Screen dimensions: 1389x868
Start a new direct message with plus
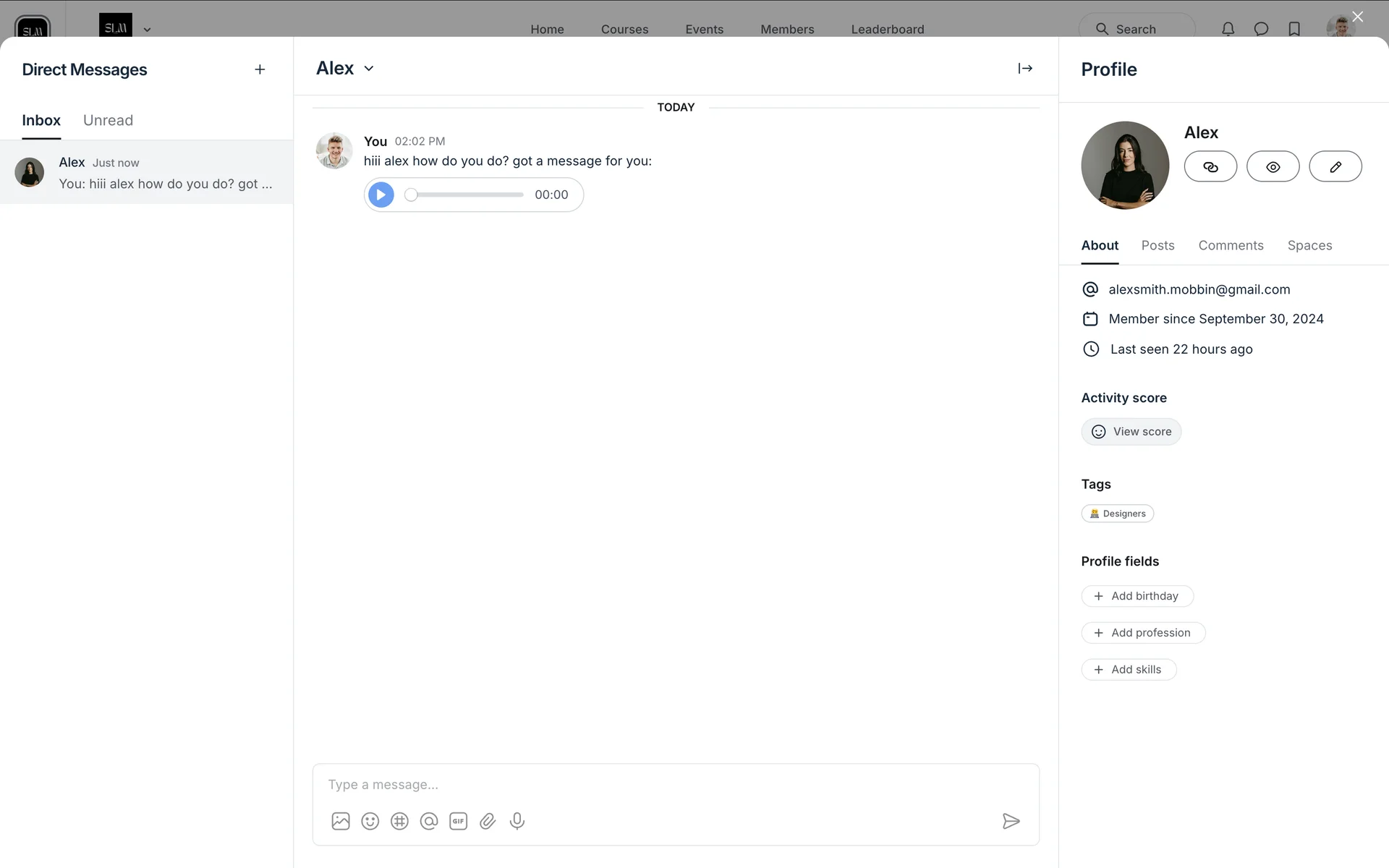[260, 69]
